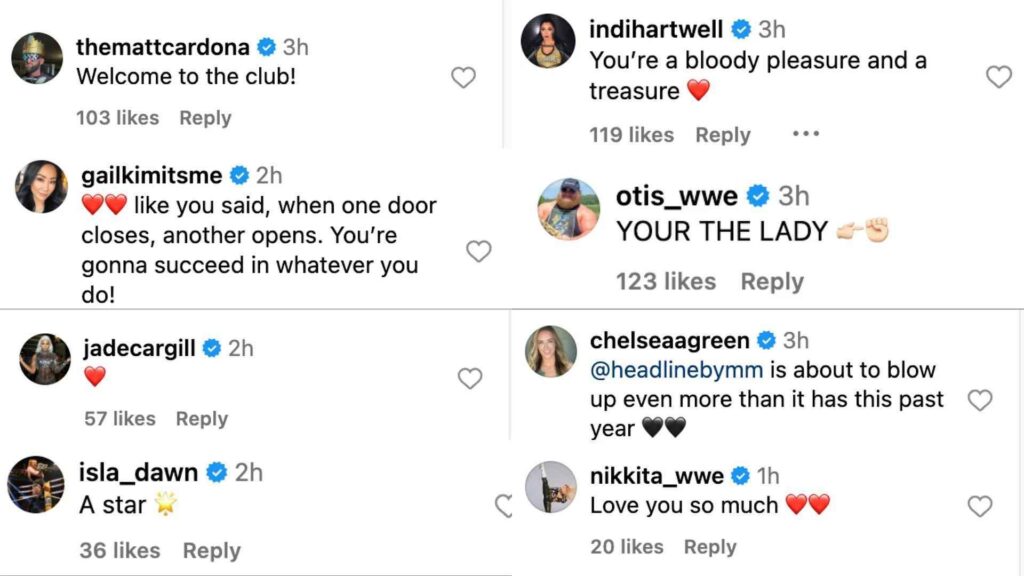This screenshot has width=1024, height=576.
Task: Open otis_wwe's profile picture
Action: [568, 209]
